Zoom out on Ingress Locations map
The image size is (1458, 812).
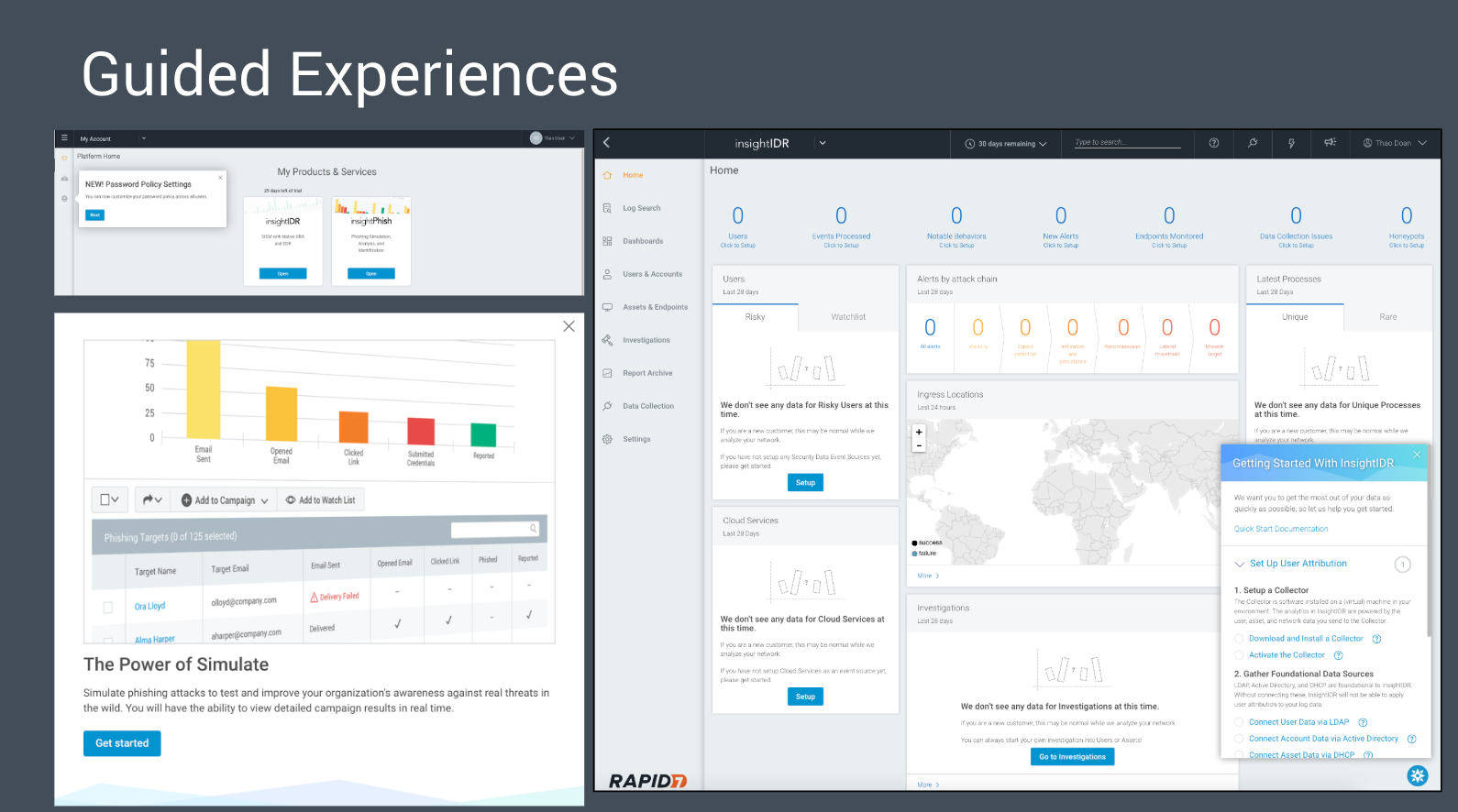pos(919,445)
